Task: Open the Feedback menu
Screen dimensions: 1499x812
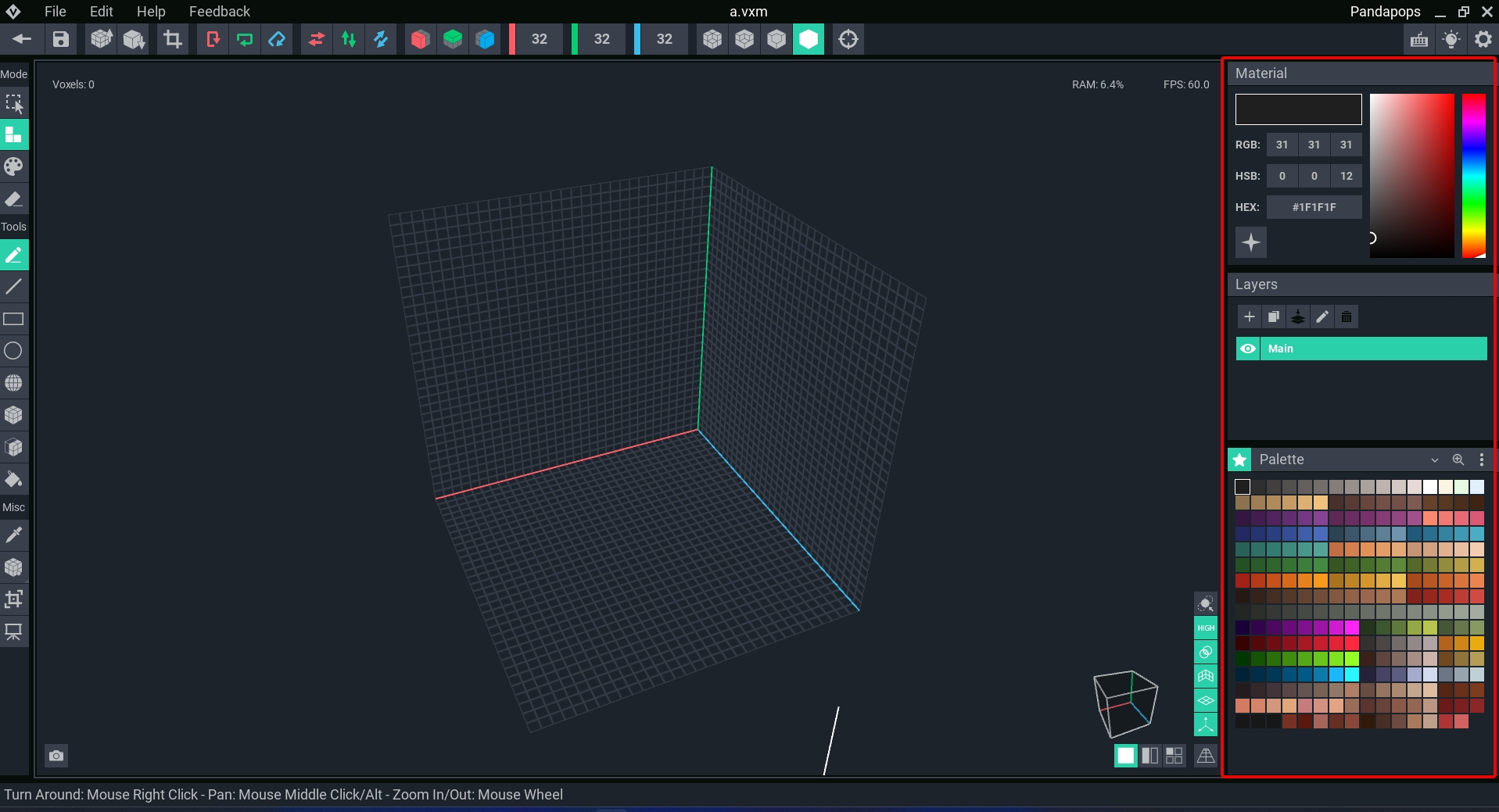Action: point(219,12)
